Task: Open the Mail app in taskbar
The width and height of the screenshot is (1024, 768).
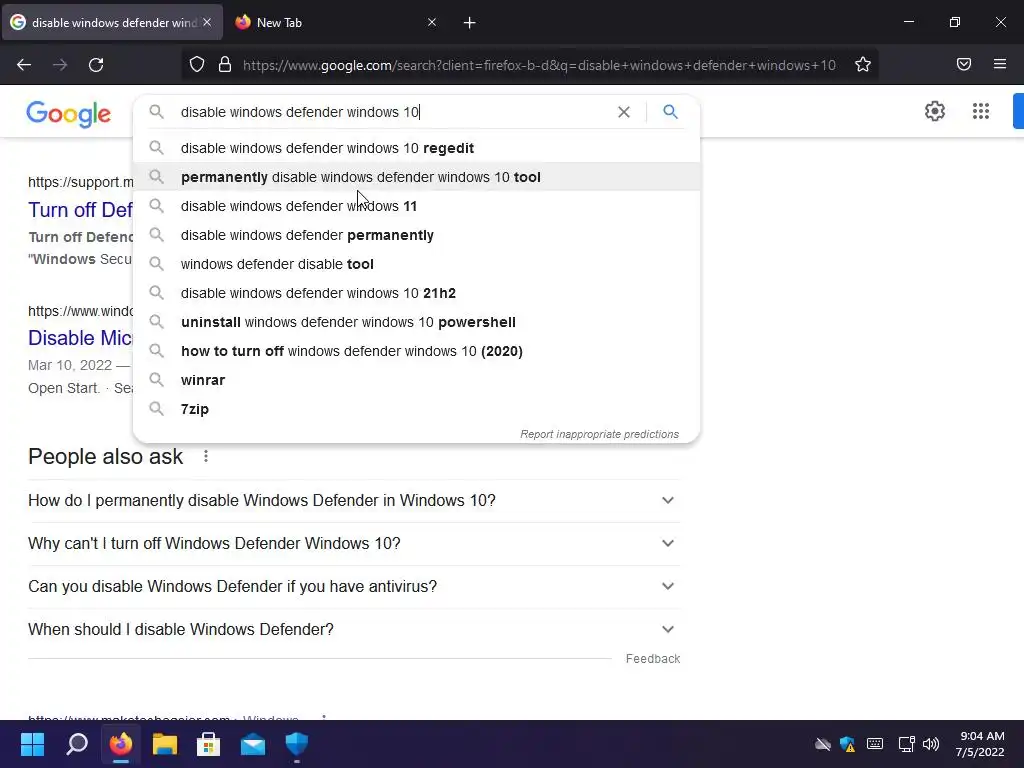Action: click(253, 744)
